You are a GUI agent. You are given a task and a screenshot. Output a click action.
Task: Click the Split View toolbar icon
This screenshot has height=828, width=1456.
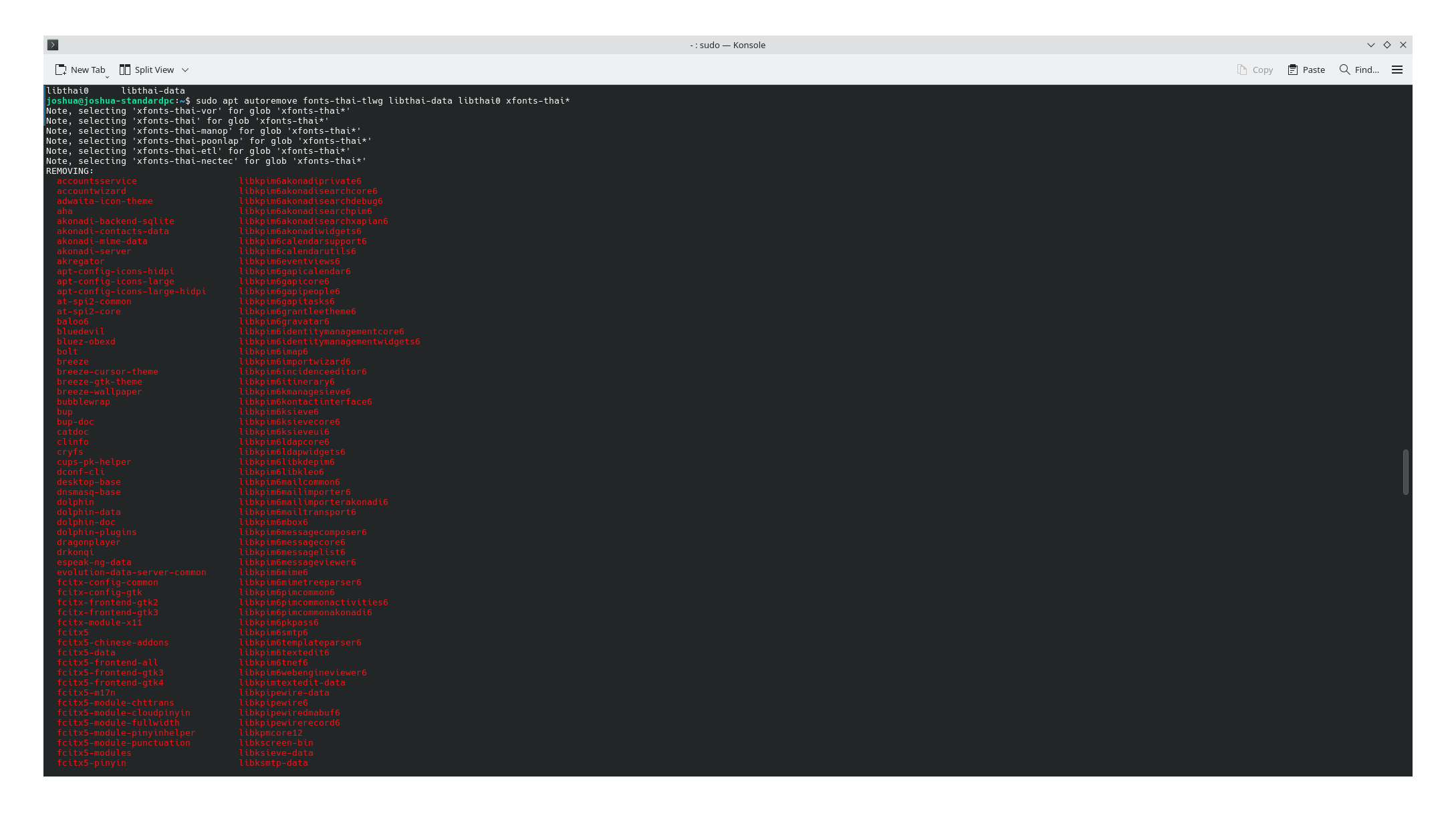point(125,70)
